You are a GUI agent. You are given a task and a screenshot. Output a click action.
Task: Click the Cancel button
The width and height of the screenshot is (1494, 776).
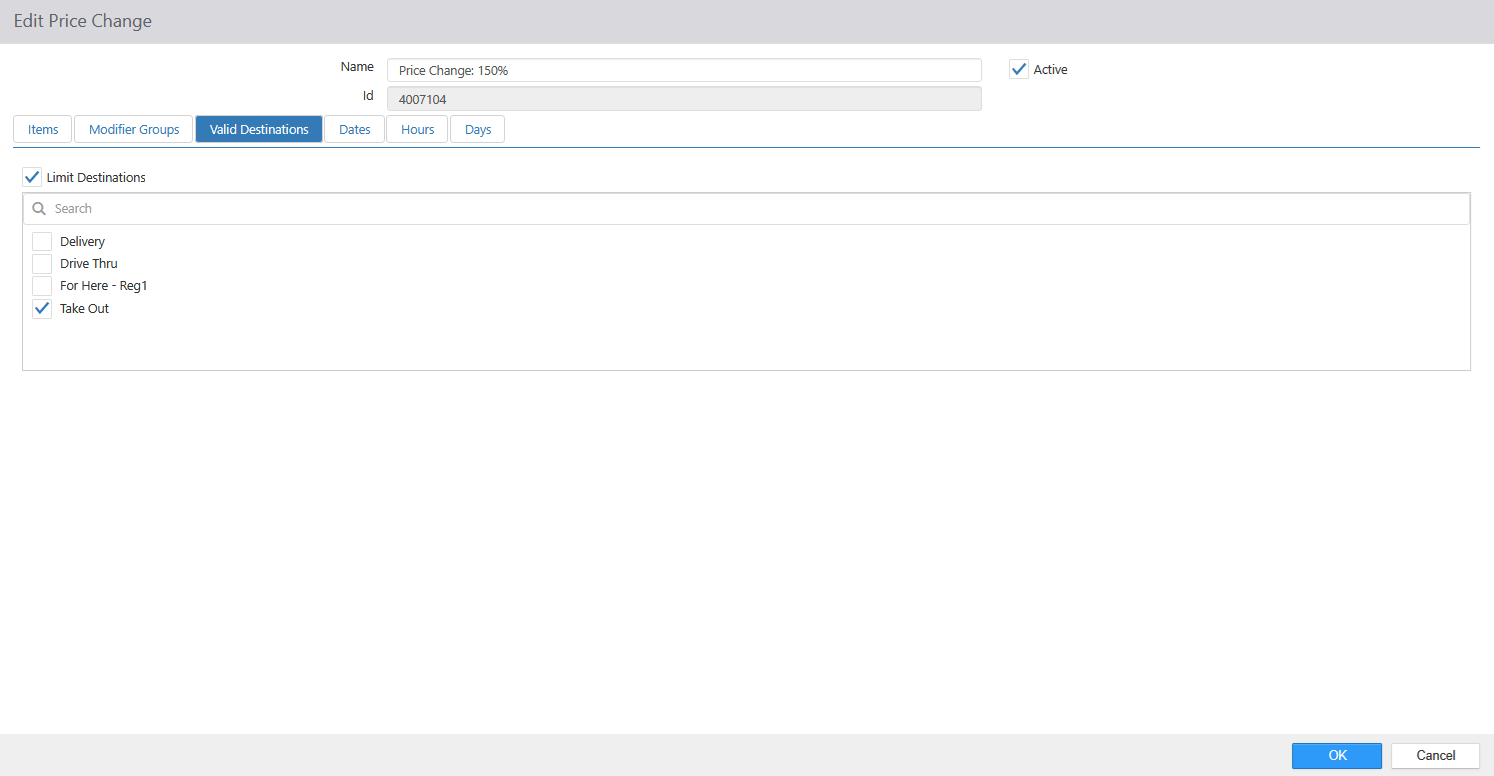1436,756
